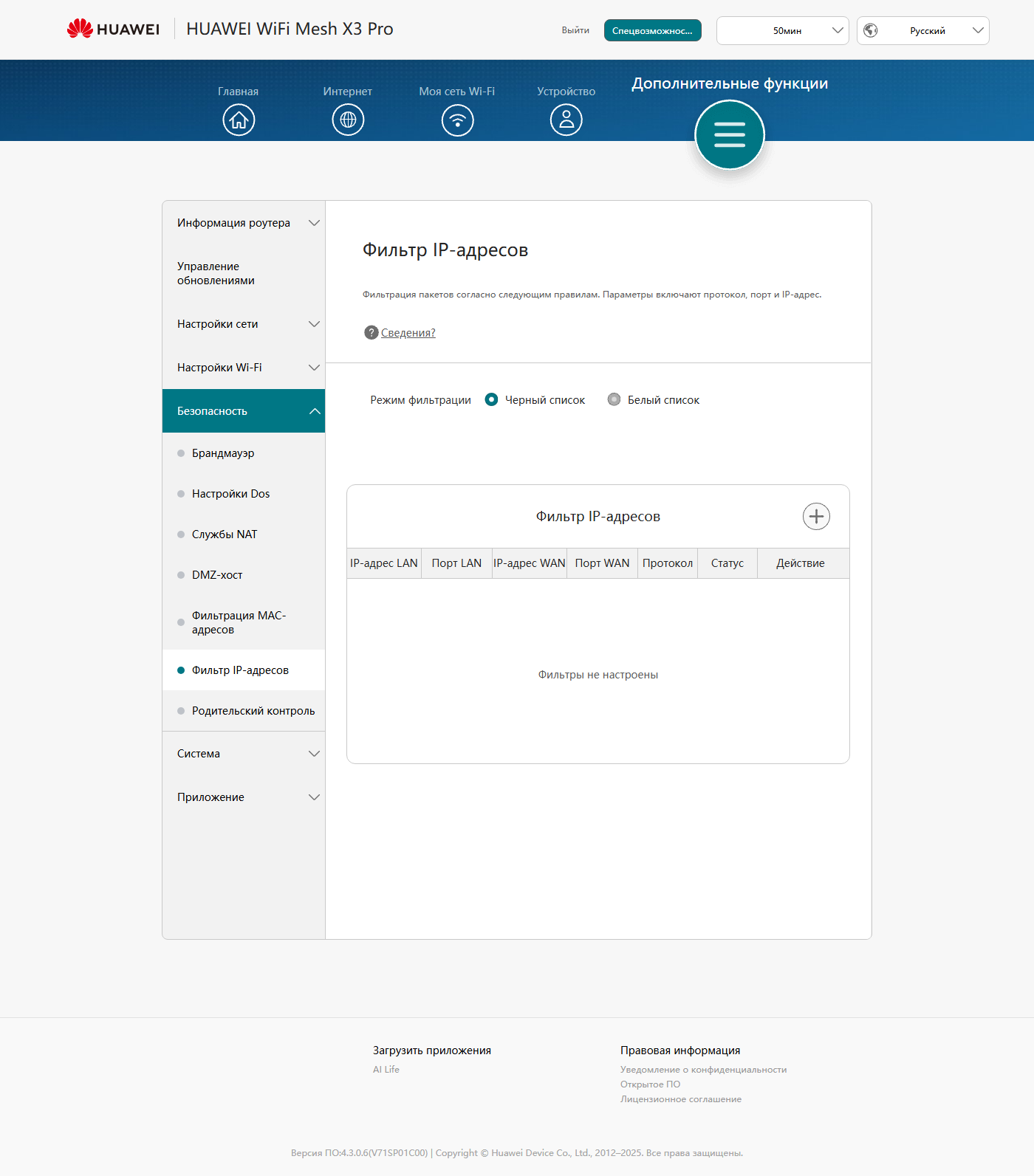
Task: Click the Протокол column header
Action: point(668,563)
